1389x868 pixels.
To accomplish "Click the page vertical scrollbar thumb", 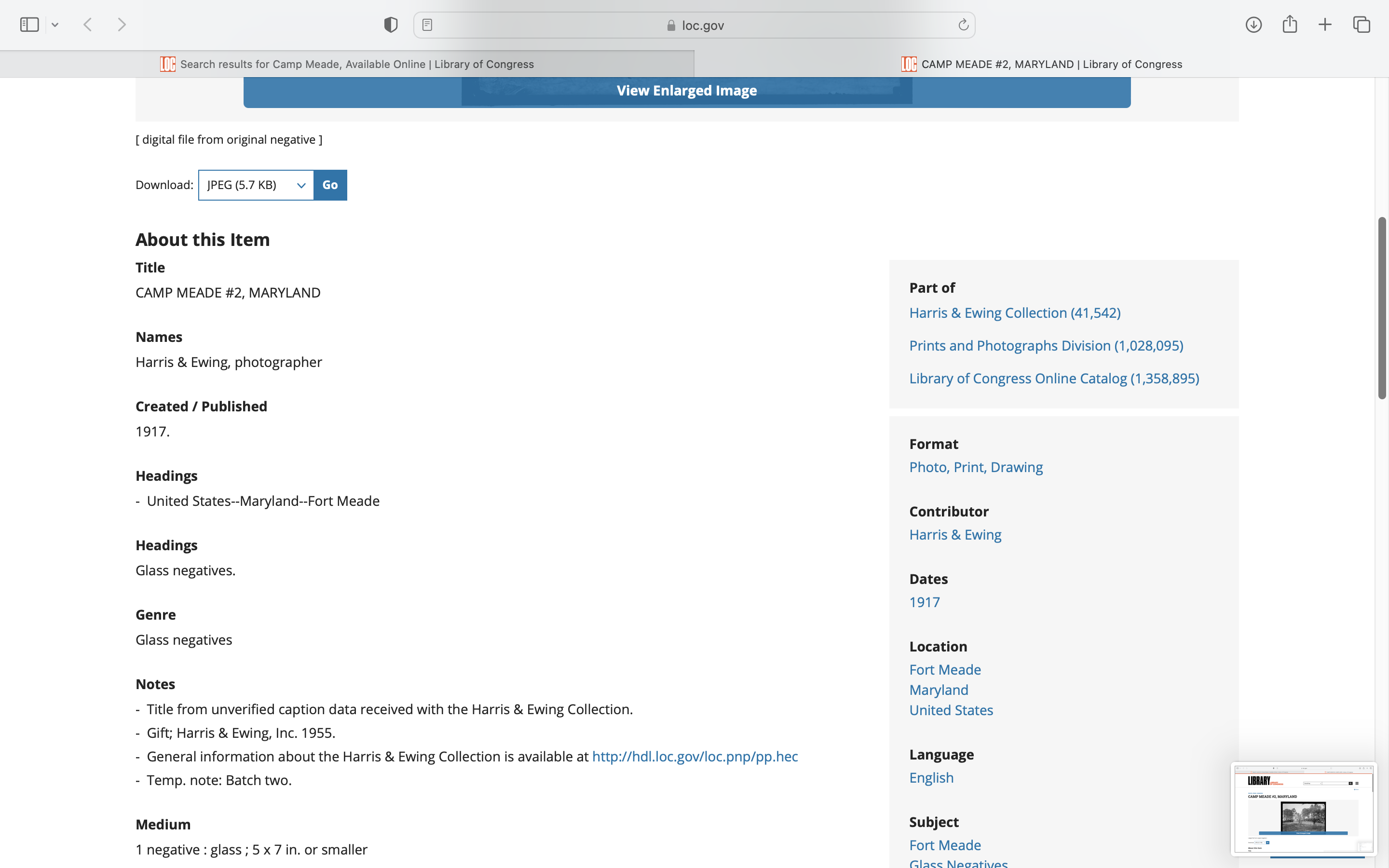I will point(1382,308).
